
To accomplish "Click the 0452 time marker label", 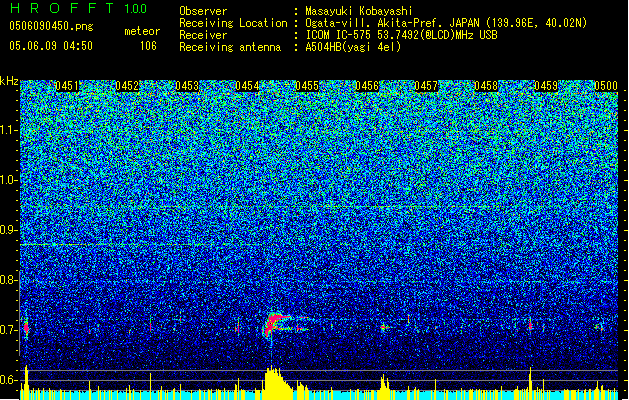I will [x=127, y=86].
